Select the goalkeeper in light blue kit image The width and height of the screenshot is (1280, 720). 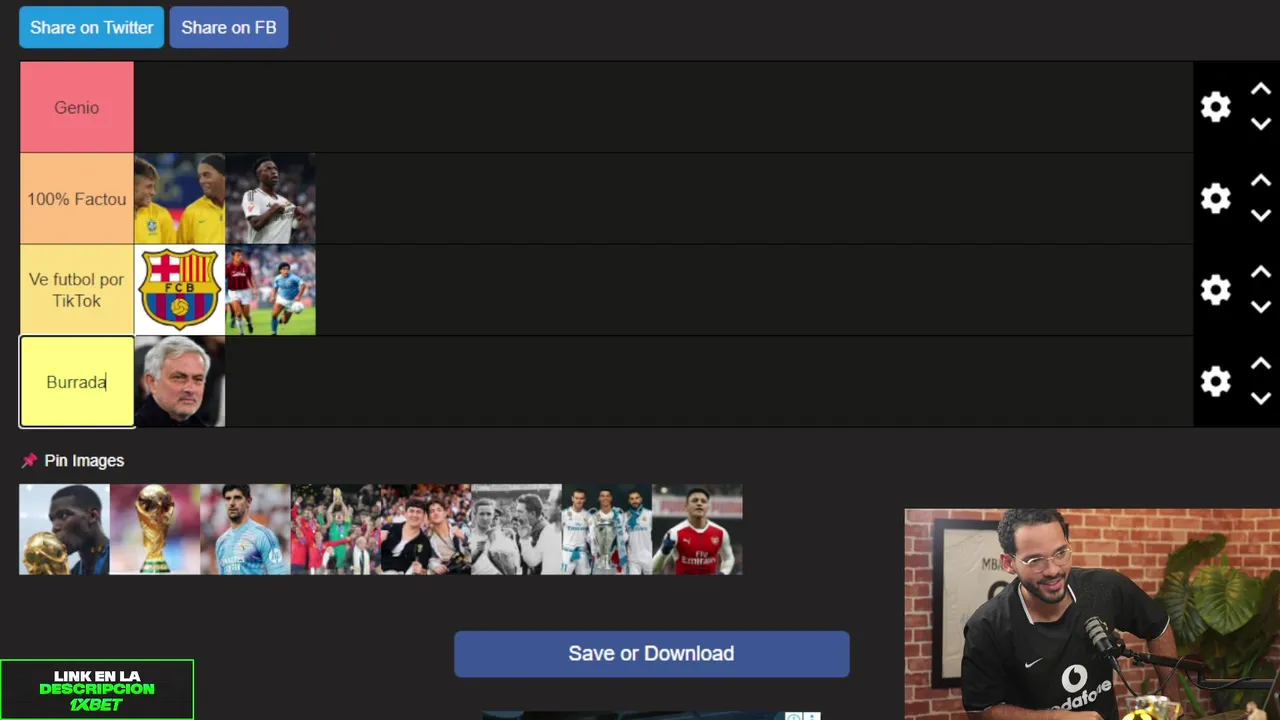point(245,529)
